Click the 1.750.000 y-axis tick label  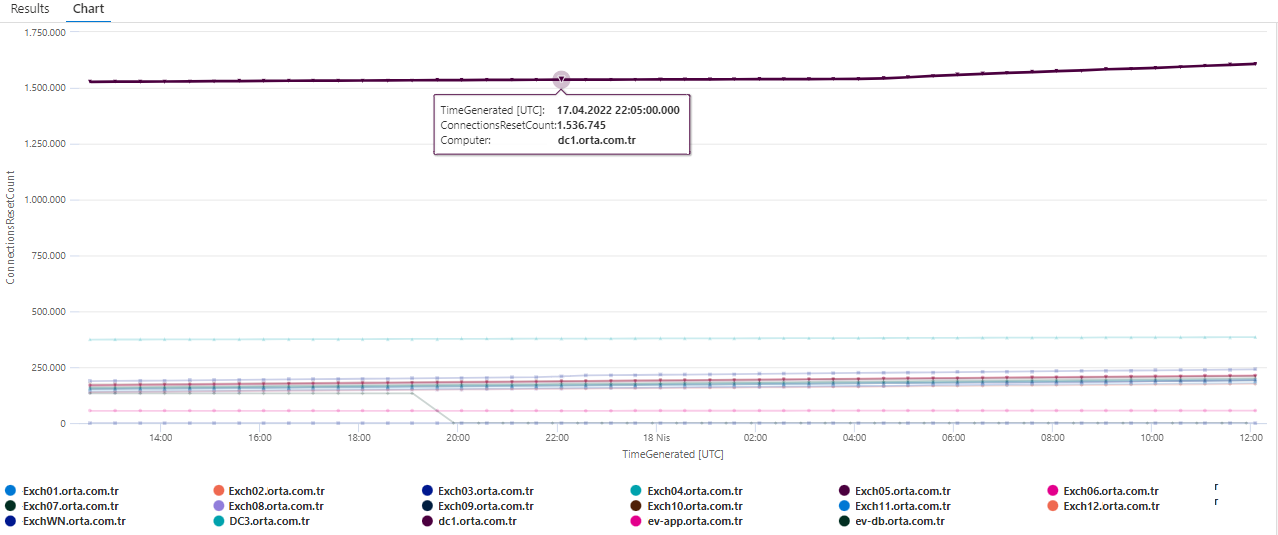coord(44,32)
